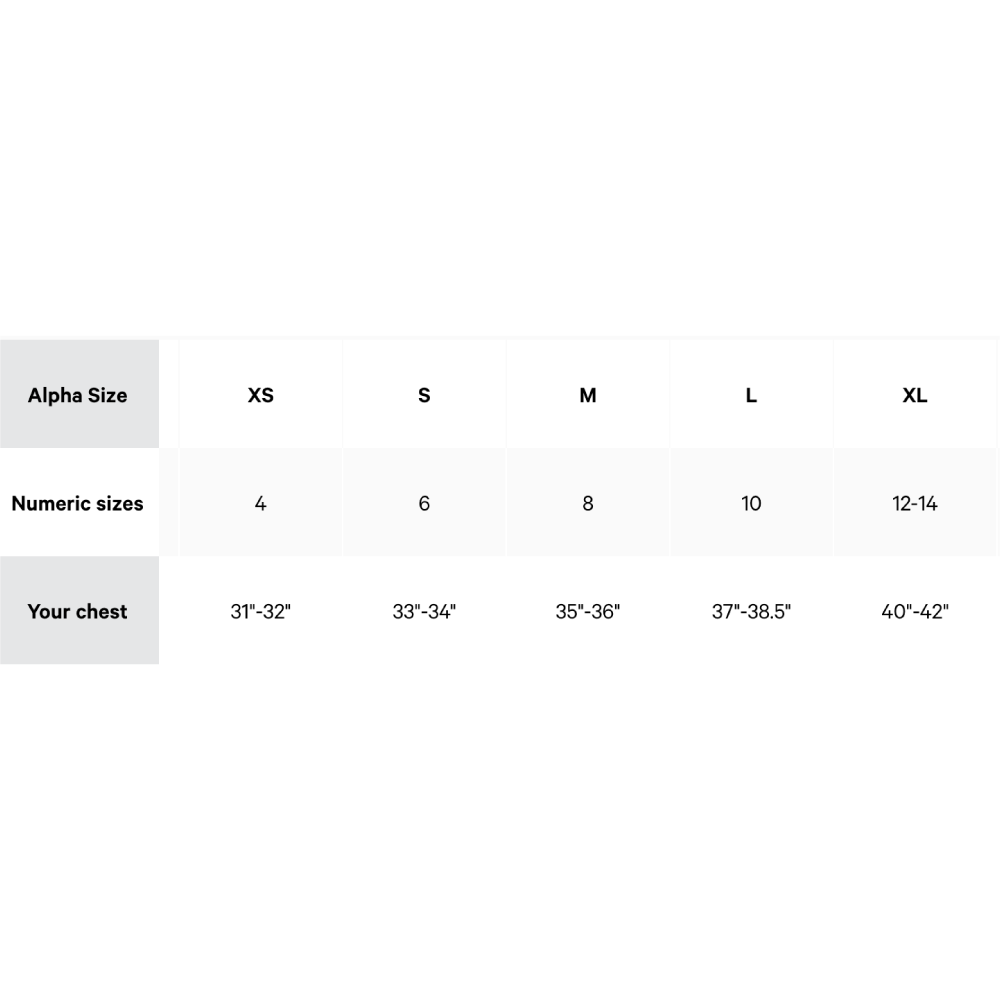
Task: Click the word chest in header
Action: click(98, 611)
